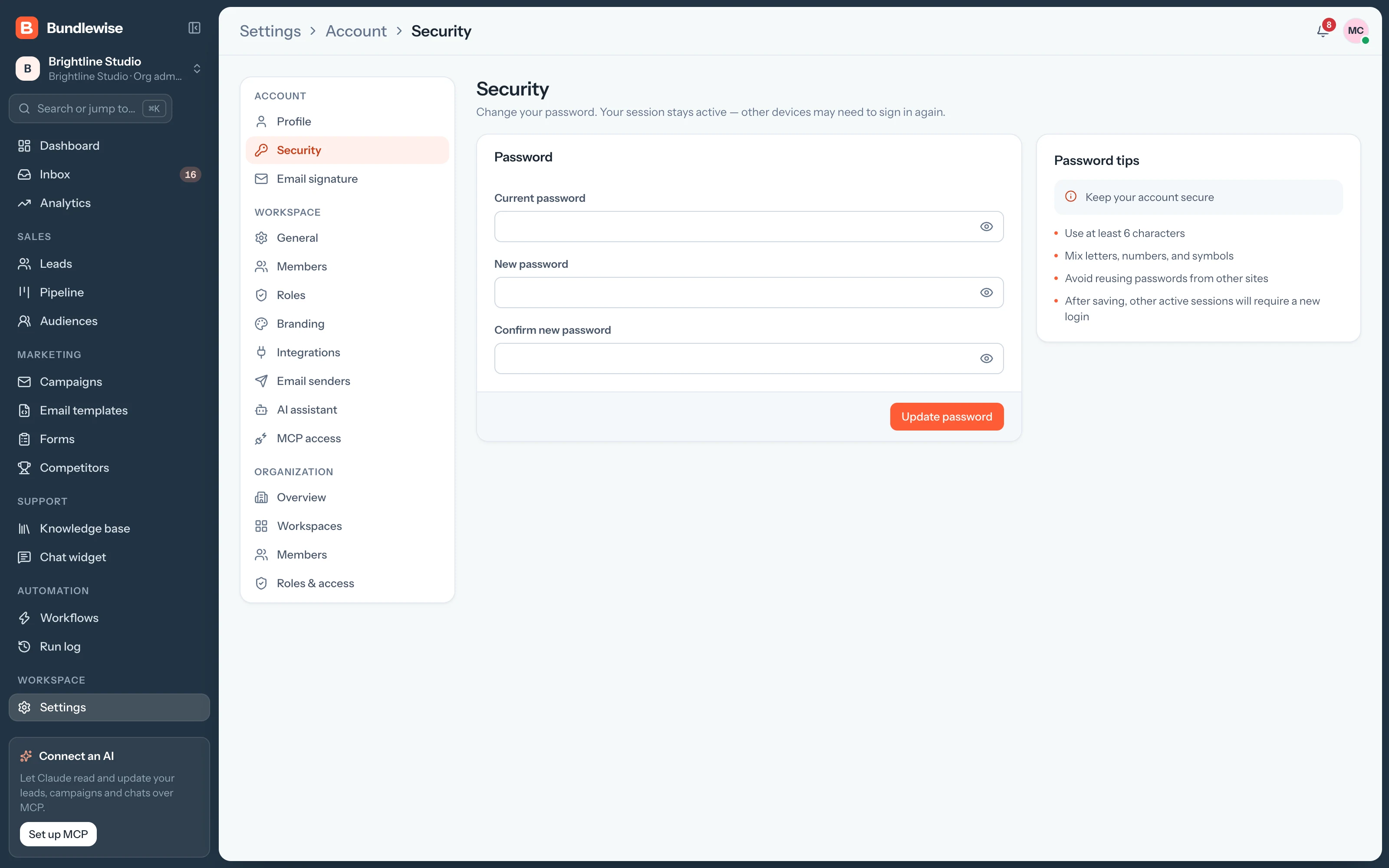This screenshot has width=1389, height=868.
Task: Click the Pipeline icon in sidebar
Action: pyautogui.click(x=24, y=292)
